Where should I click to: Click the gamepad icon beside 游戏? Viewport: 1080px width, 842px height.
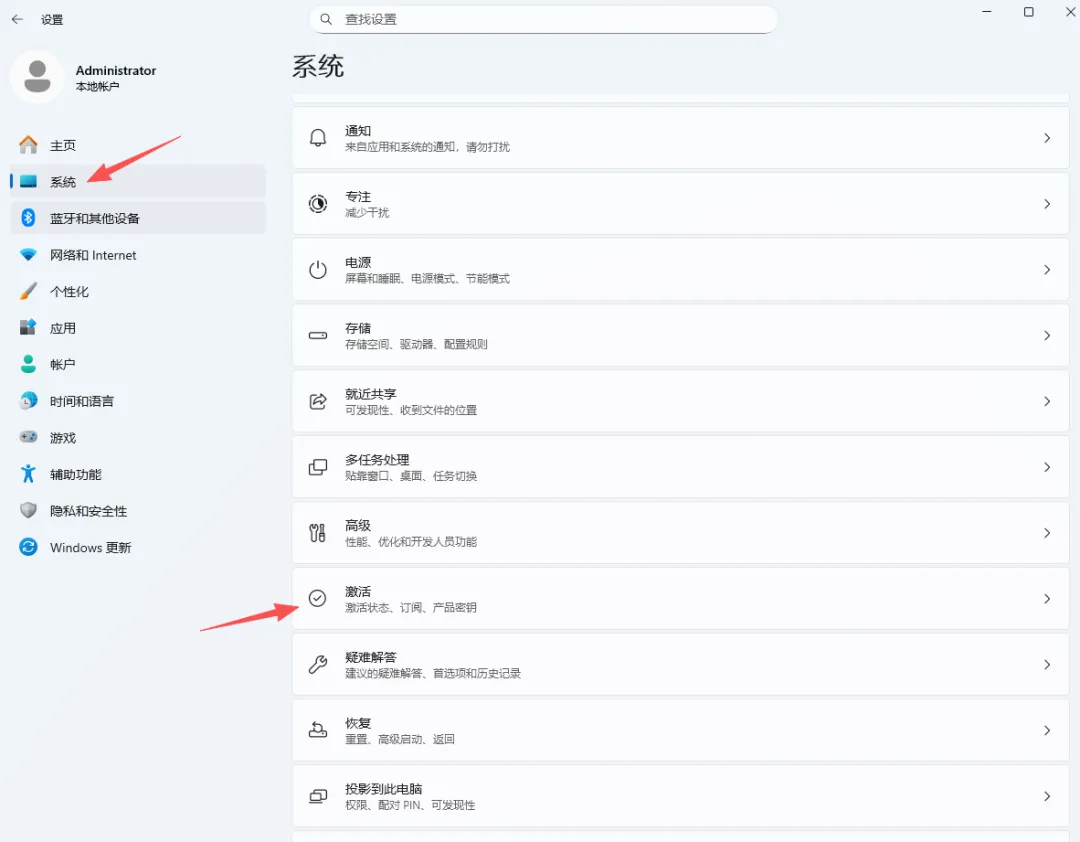pos(28,437)
